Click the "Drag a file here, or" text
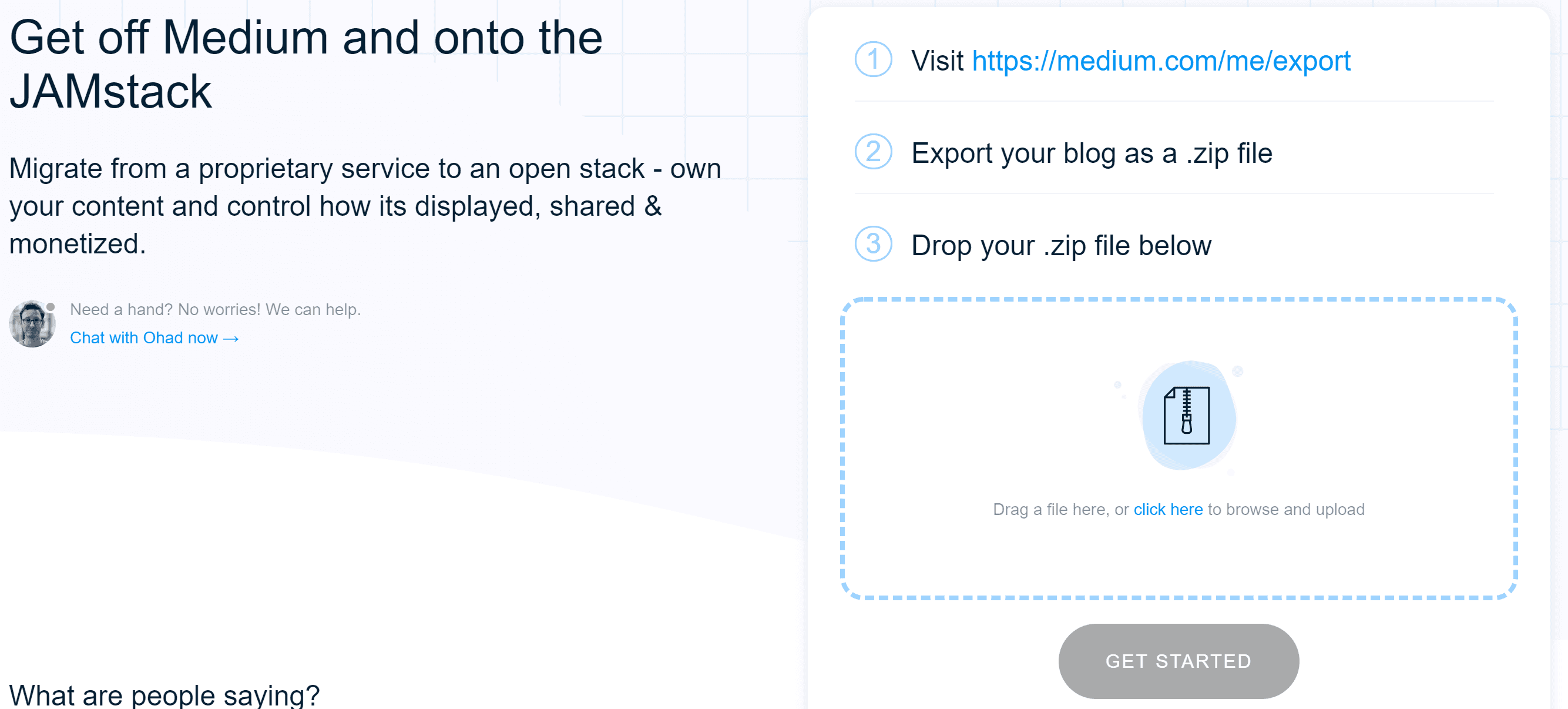 tap(1060, 509)
